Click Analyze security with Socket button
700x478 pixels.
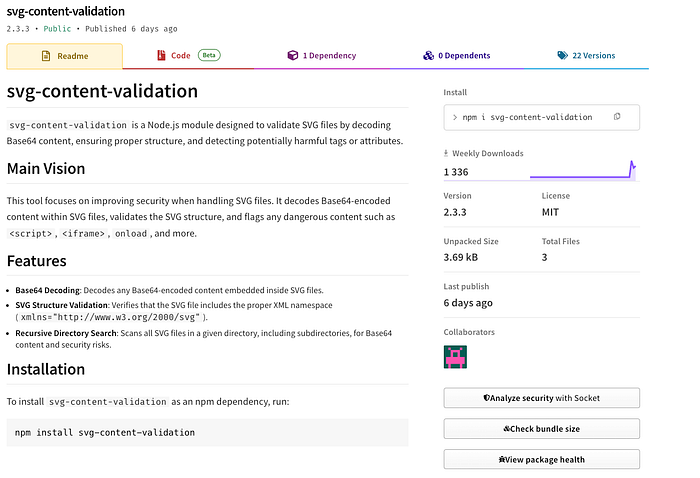542,398
